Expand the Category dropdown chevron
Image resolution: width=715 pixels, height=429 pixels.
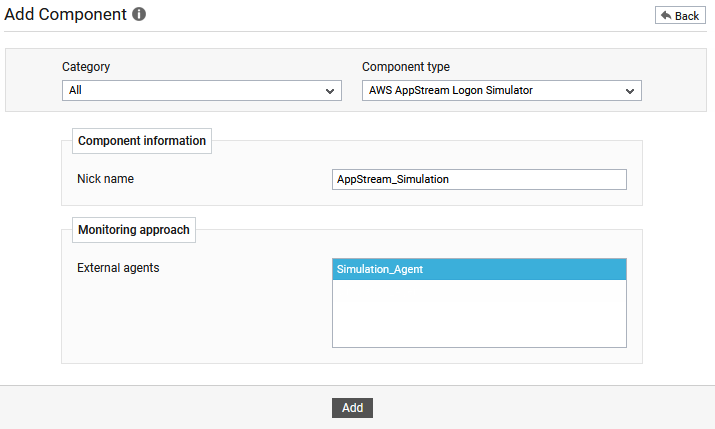(330, 91)
